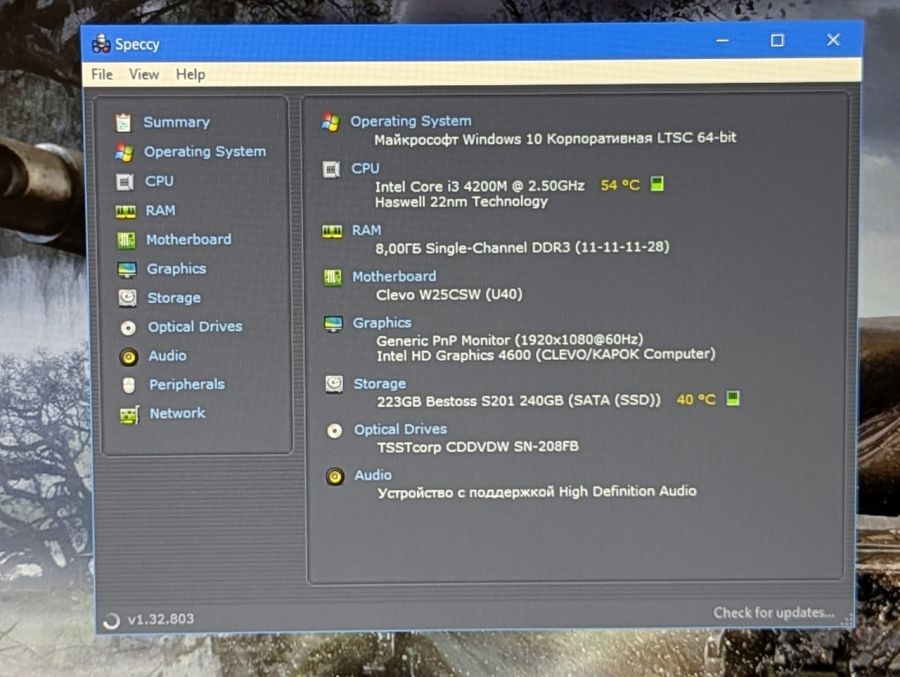Click the Storage heading link in summary

pos(379,384)
